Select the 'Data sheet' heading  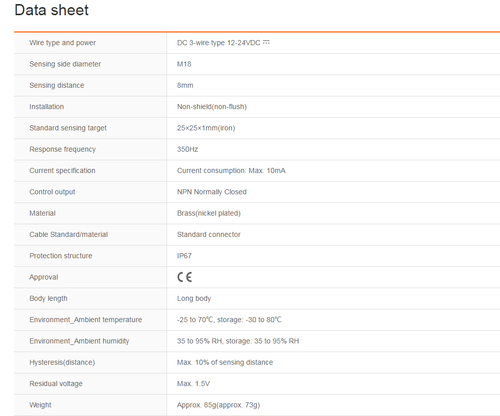pos(52,10)
